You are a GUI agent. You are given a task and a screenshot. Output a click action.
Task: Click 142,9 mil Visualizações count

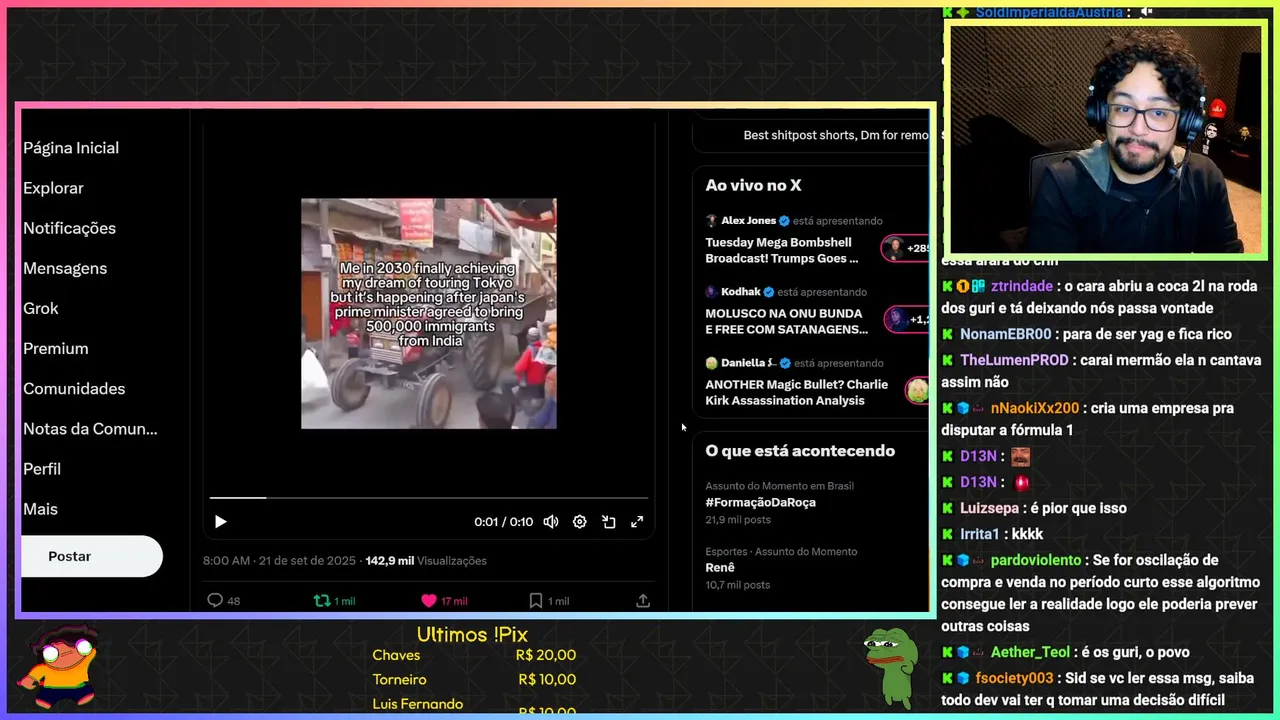point(426,561)
